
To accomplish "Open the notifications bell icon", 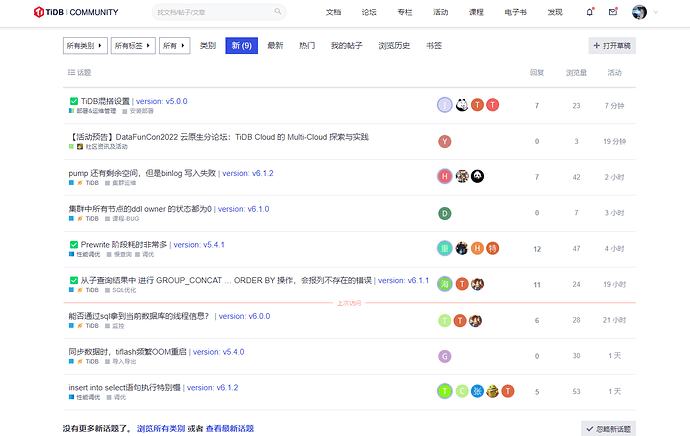I will (x=590, y=12).
